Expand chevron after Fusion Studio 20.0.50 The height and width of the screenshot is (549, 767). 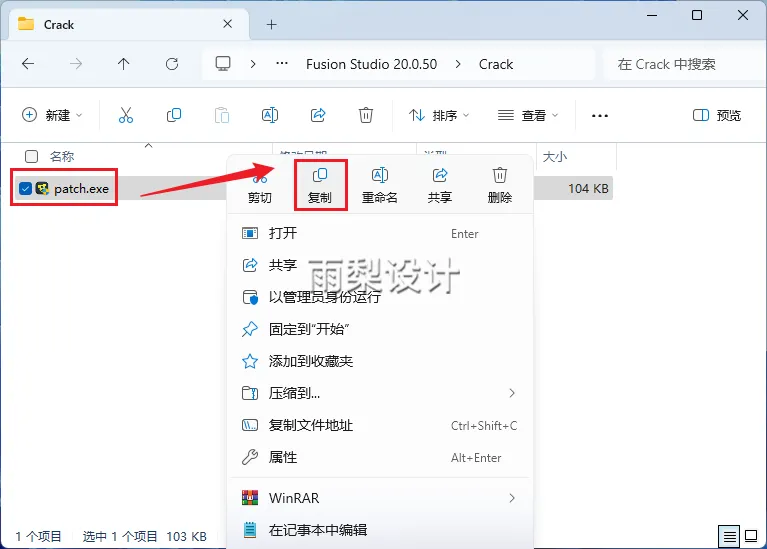[458, 64]
